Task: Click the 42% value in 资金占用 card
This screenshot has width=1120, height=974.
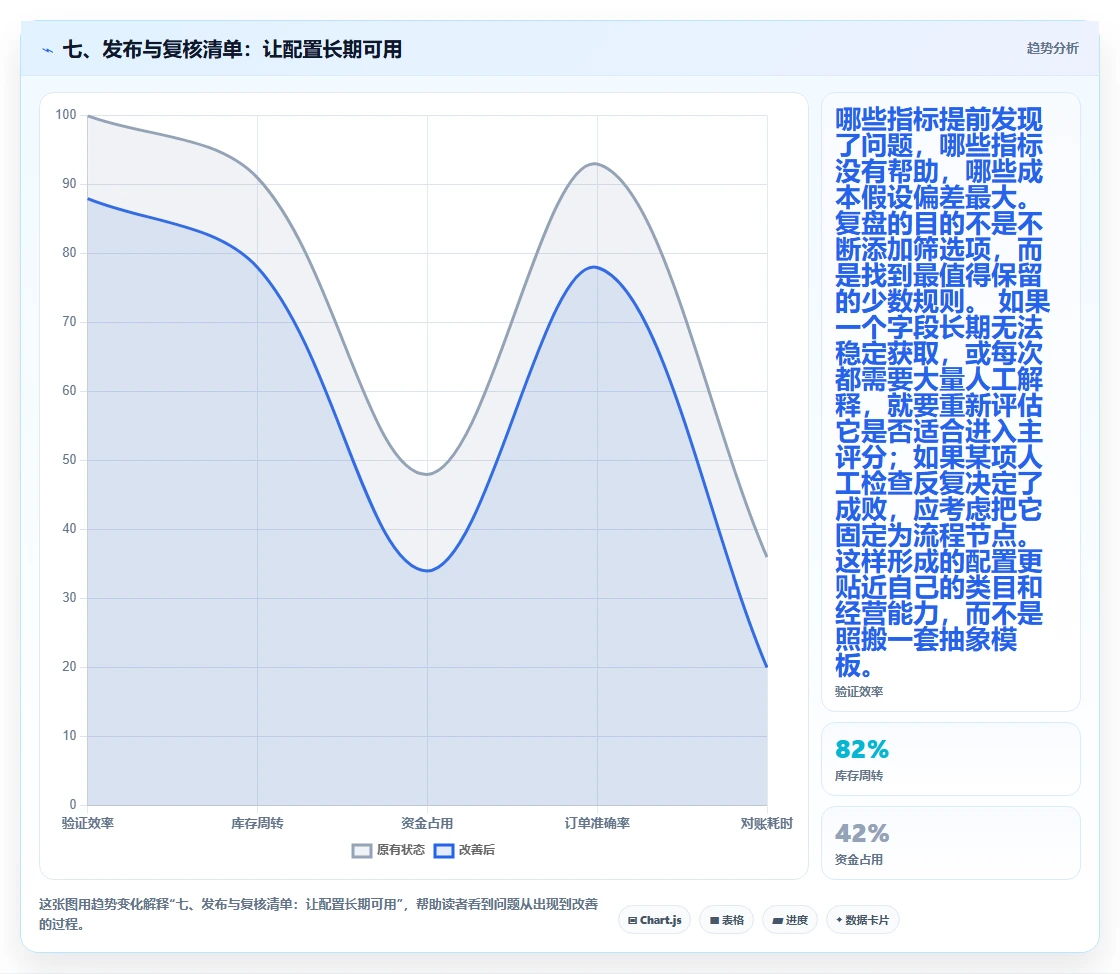Action: coord(861,833)
